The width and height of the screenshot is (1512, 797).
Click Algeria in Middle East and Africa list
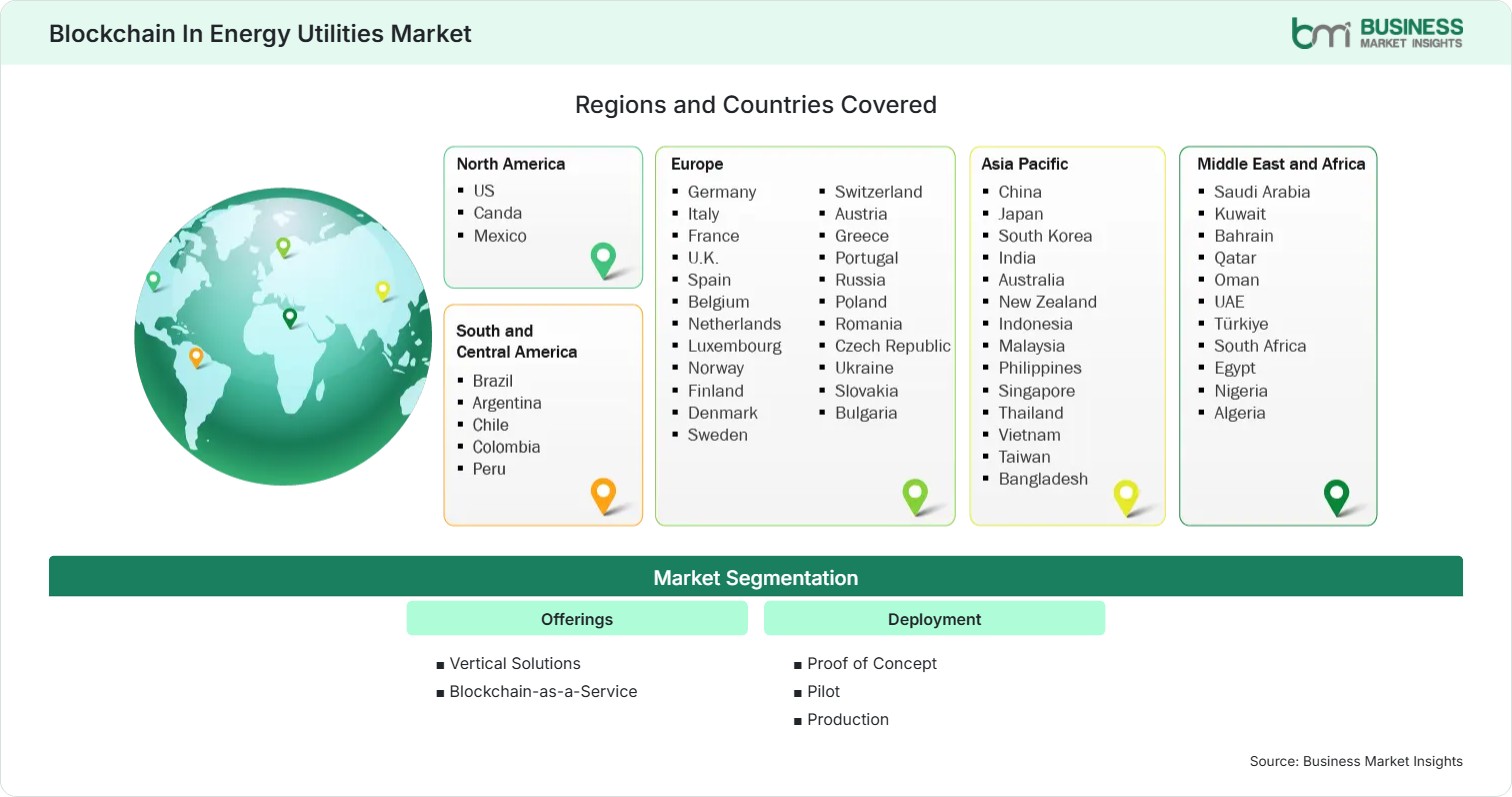pyautogui.click(x=1240, y=413)
